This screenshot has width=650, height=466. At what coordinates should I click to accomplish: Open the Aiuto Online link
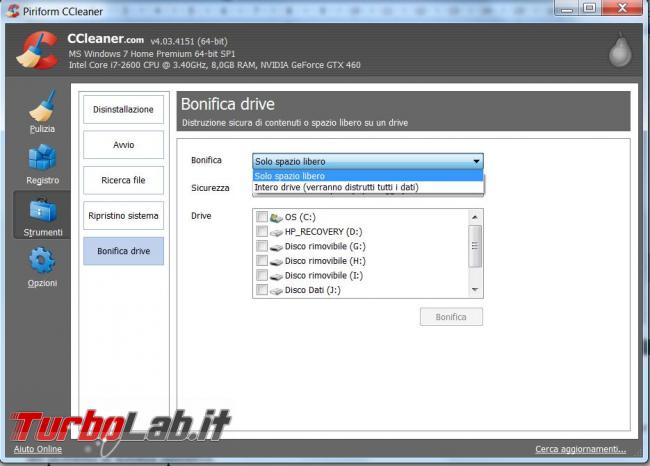38,449
